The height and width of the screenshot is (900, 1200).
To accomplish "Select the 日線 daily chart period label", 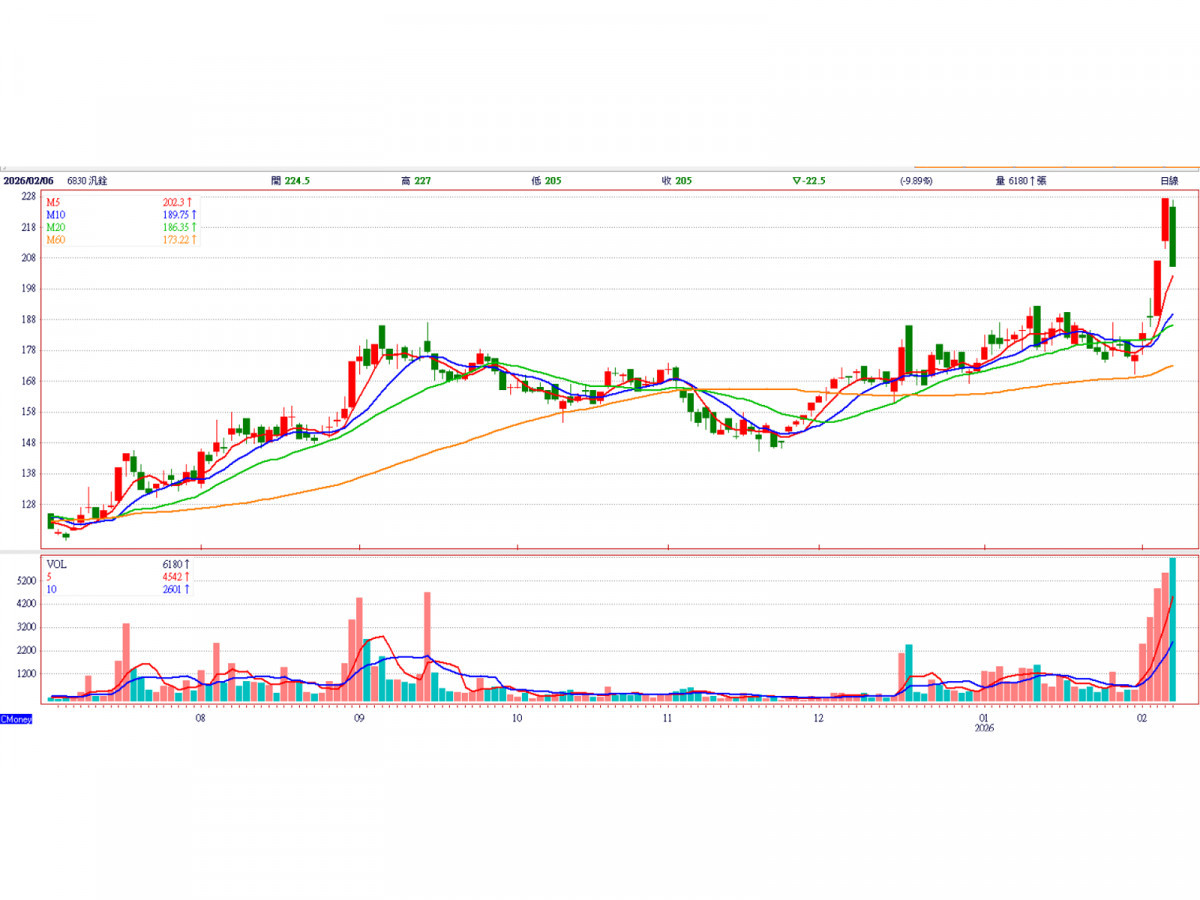I will pos(1168,181).
